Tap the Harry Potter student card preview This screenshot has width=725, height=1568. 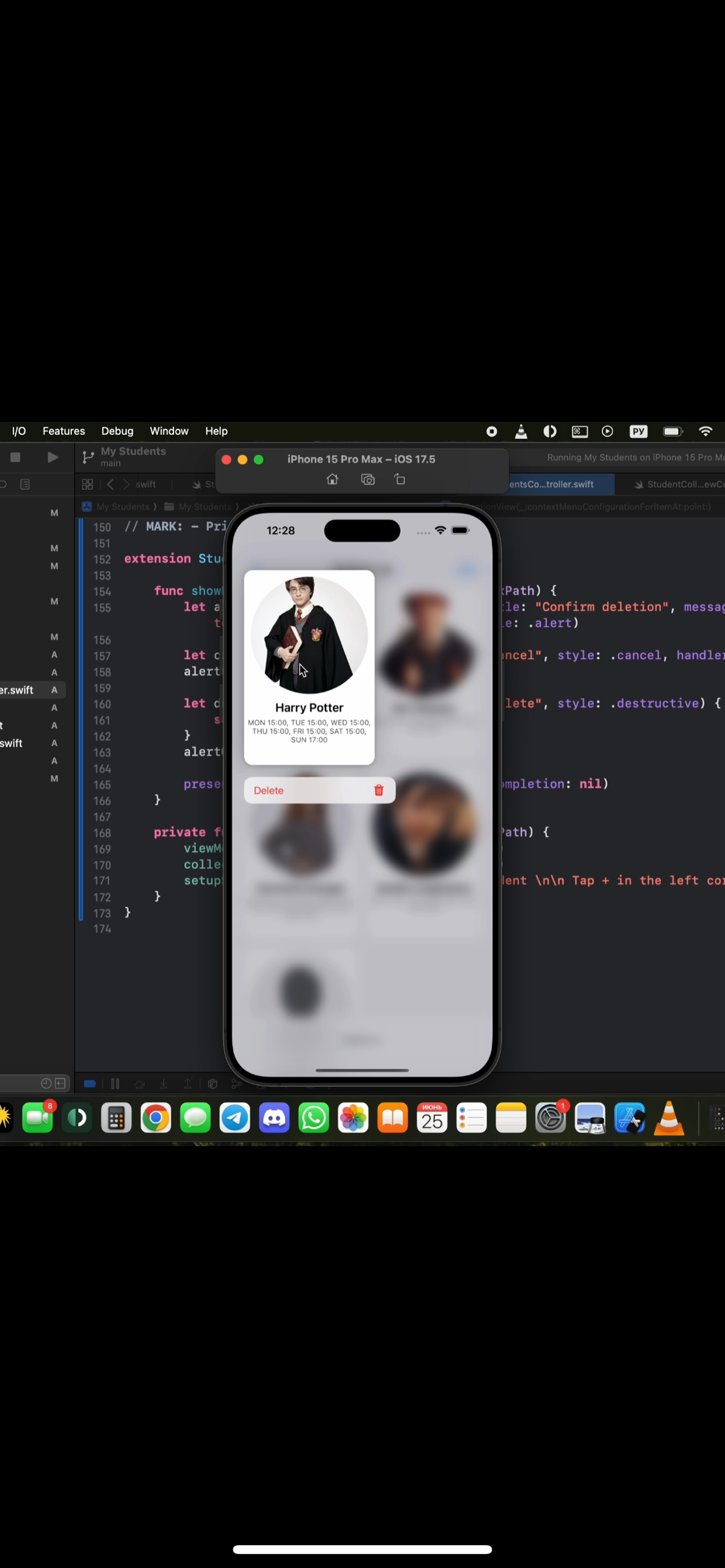click(309, 667)
